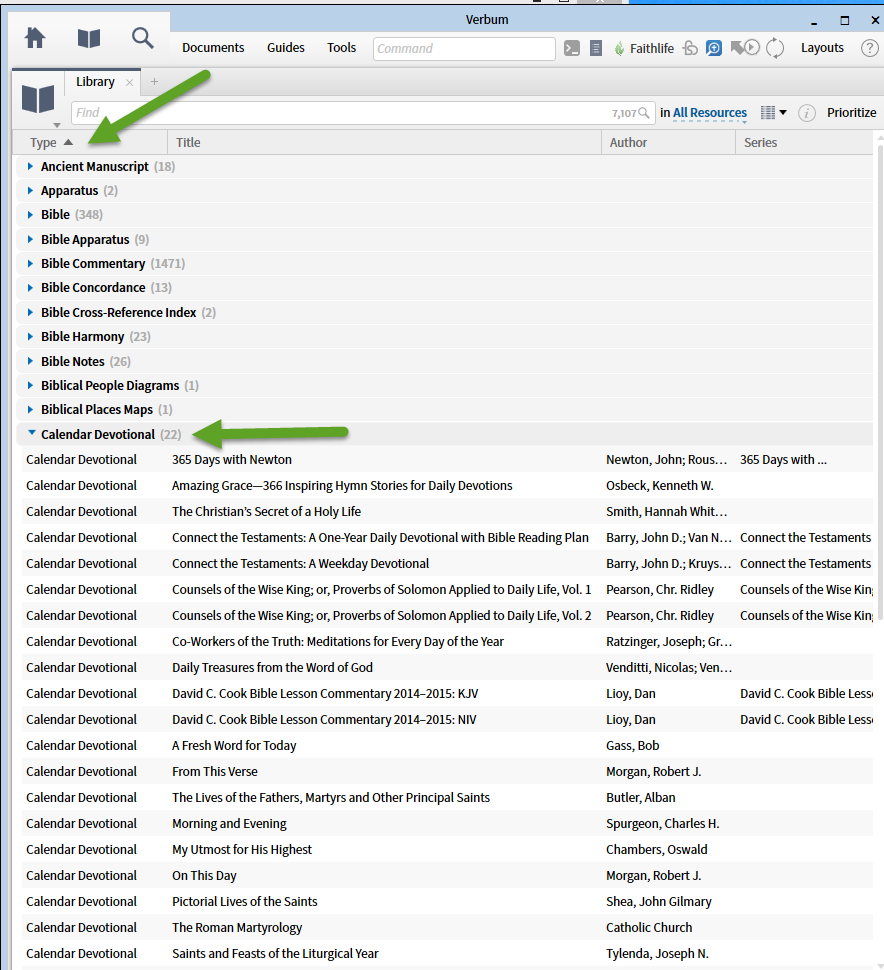Open Faithlife leaf icon
The height and width of the screenshot is (970, 884).
[619, 48]
